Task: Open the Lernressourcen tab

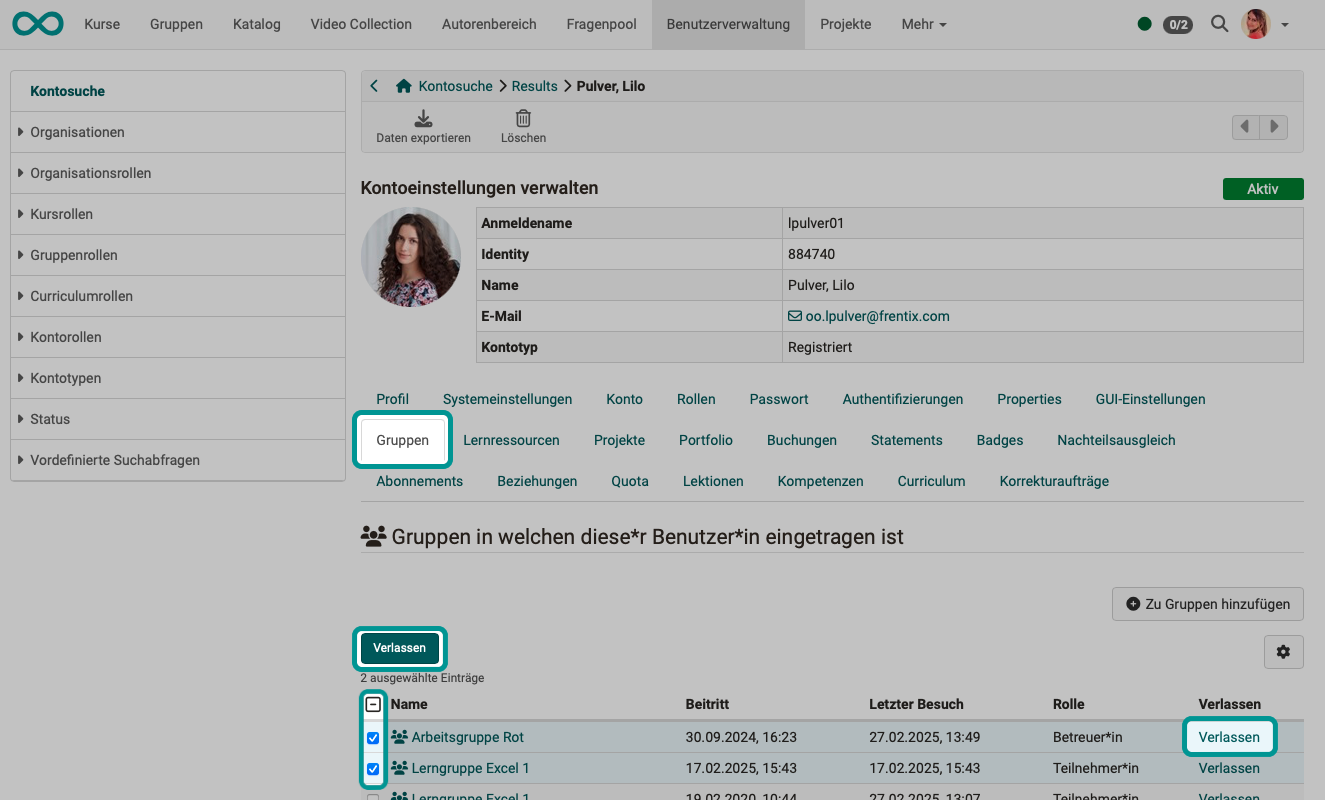Action: pyautogui.click(x=511, y=440)
